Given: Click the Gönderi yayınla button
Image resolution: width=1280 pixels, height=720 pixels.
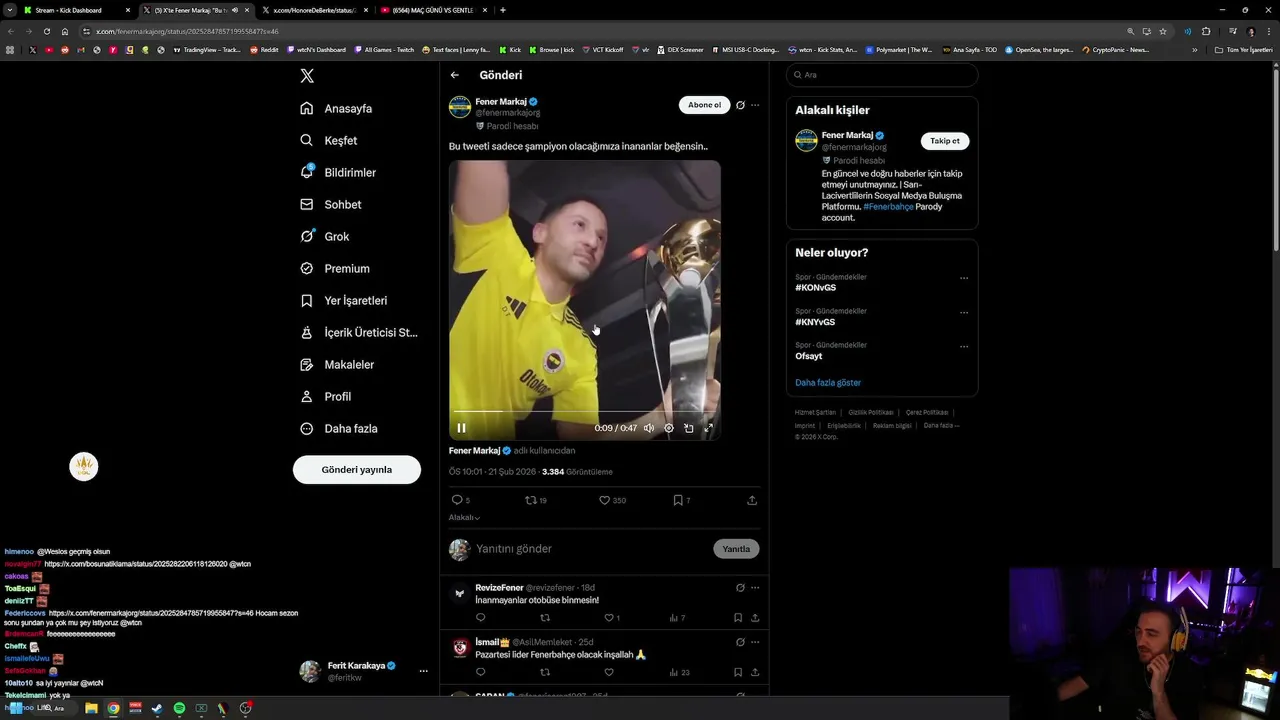Looking at the screenshot, I should tap(357, 469).
